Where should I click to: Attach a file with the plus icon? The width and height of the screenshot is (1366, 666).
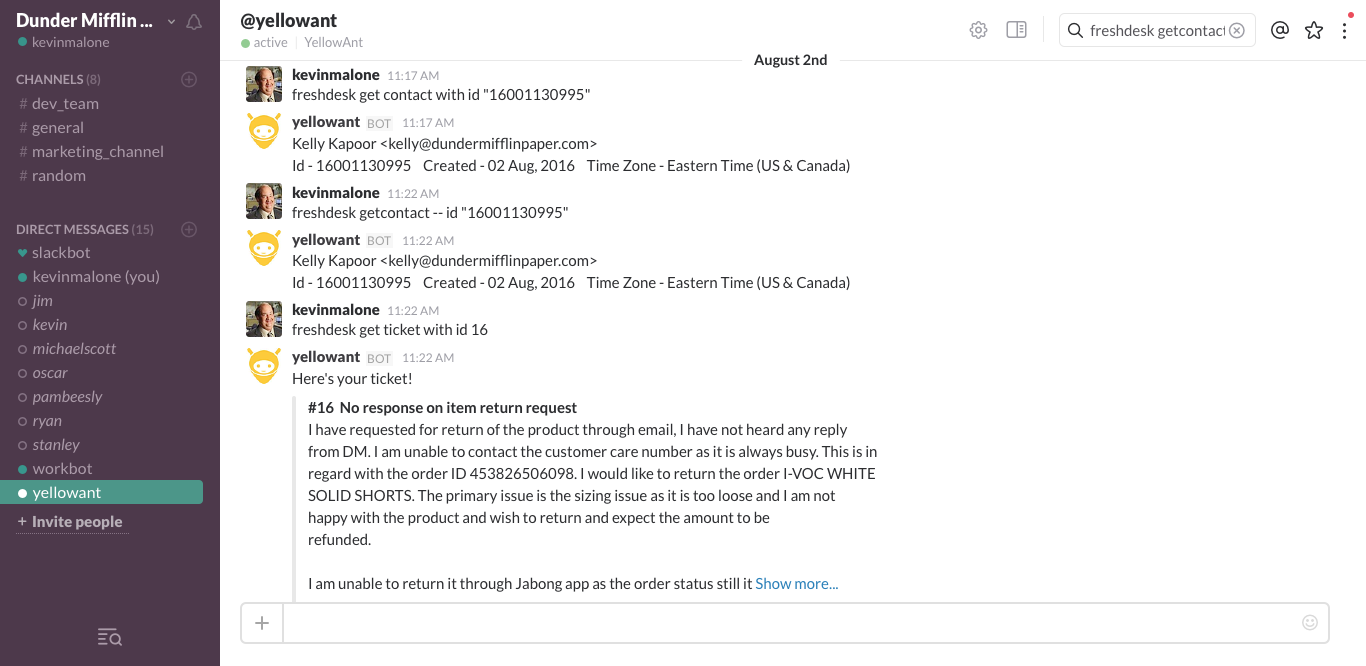[261, 622]
